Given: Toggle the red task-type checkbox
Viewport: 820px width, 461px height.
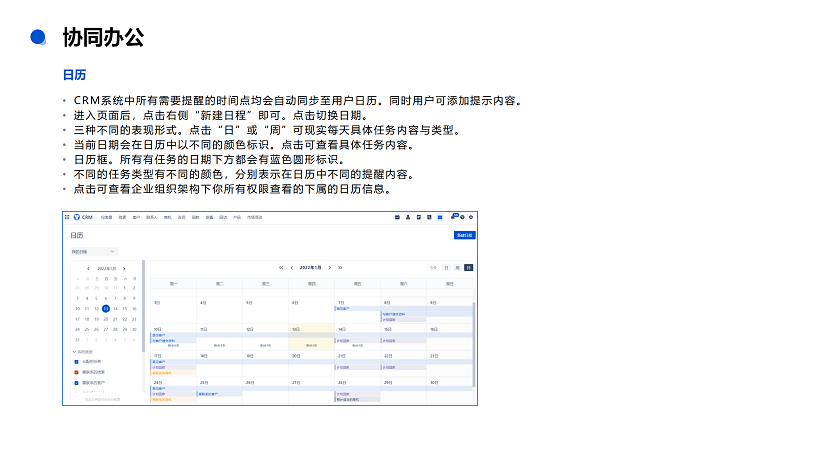Looking at the screenshot, I should tap(76, 372).
